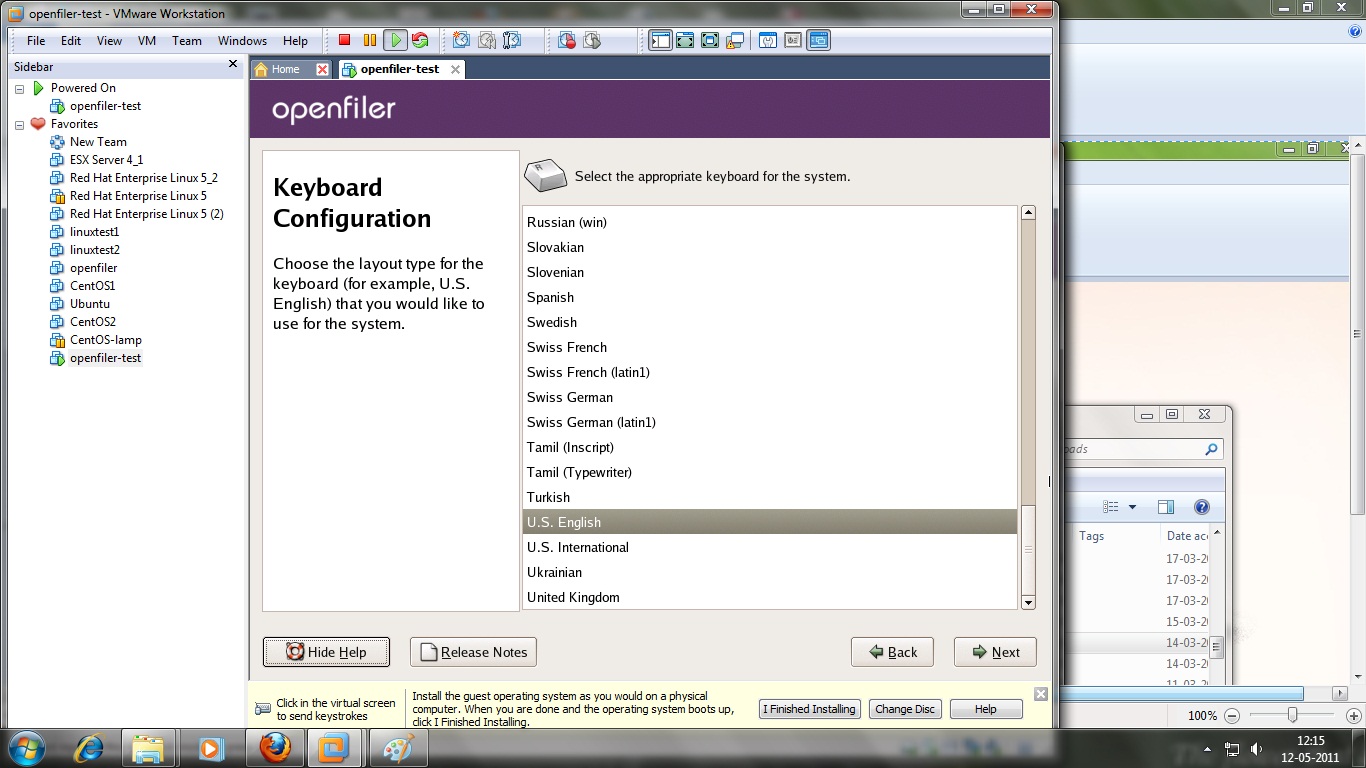Collapse the Favorites tree node
The image size is (1366, 768).
19,124
